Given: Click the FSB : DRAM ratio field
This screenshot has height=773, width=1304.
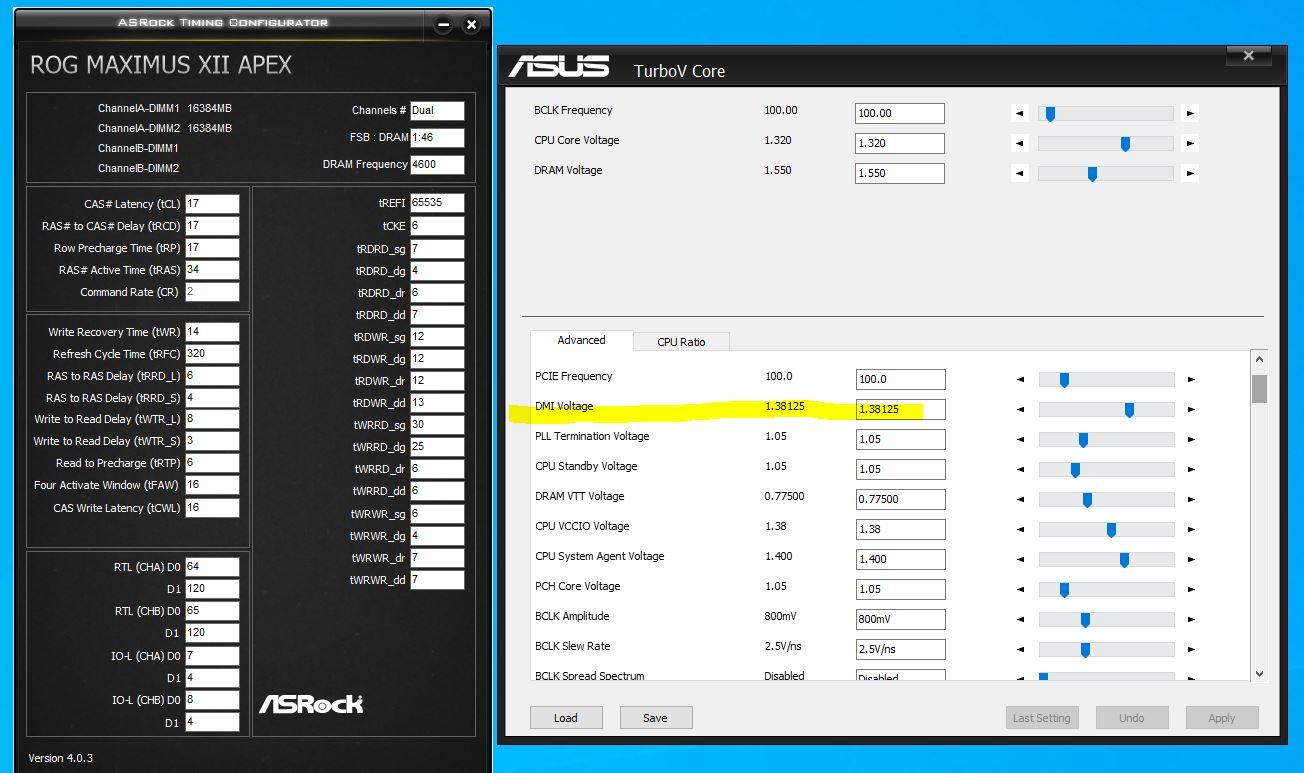Looking at the screenshot, I should (x=437, y=137).
